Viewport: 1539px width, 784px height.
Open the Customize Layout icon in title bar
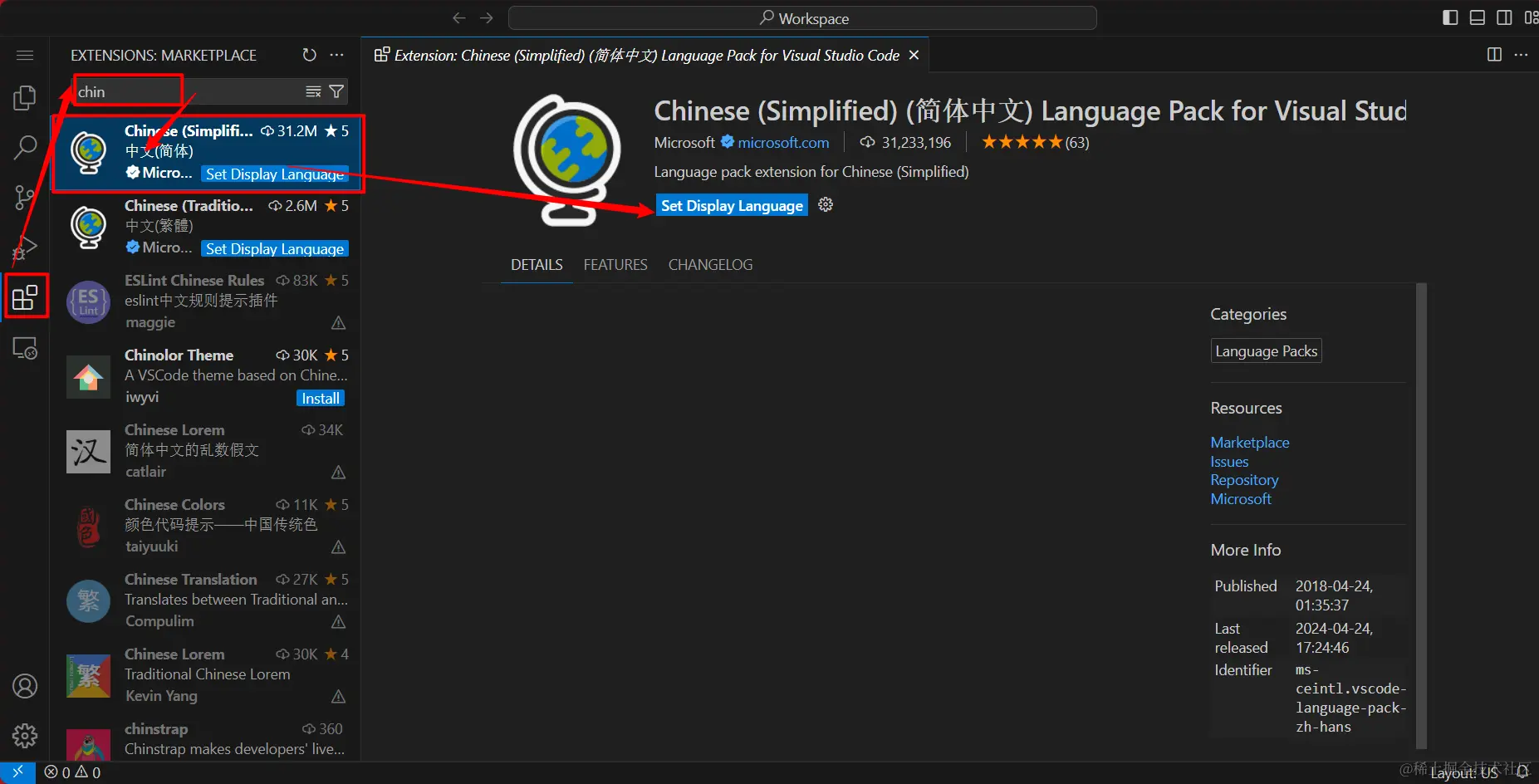pos(1531,17)
